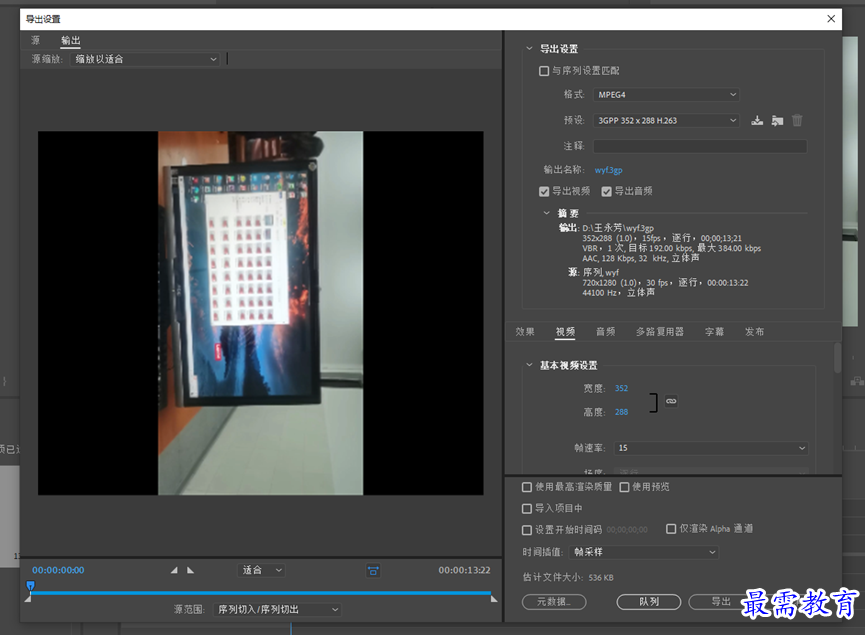Click the aspect ratio correction icon
The width and height of the screenshot is (865, 635).
pyautogui.click(x=373, y=570)
